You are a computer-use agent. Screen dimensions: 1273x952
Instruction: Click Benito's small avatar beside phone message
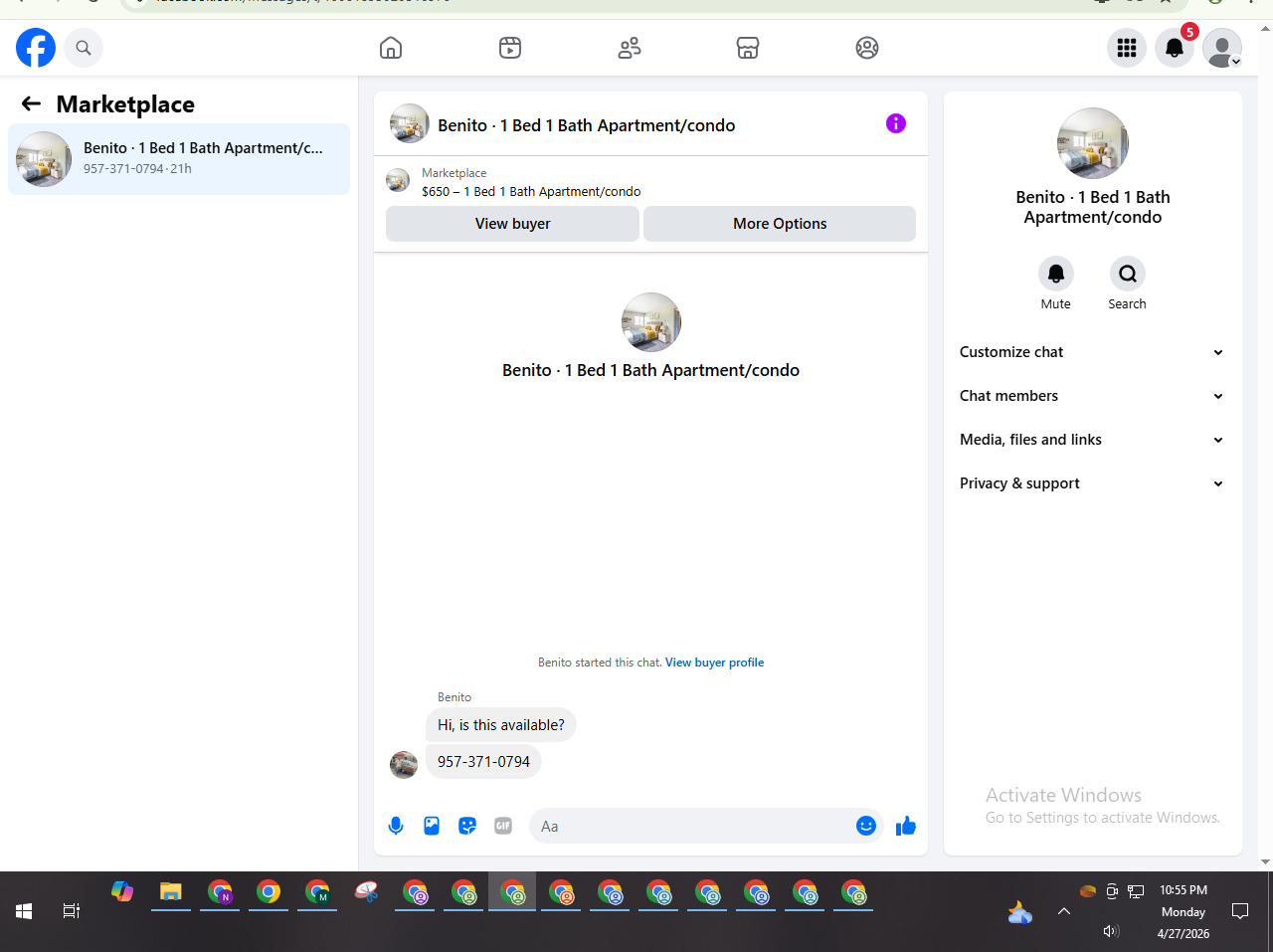click(x=404, y=764)
